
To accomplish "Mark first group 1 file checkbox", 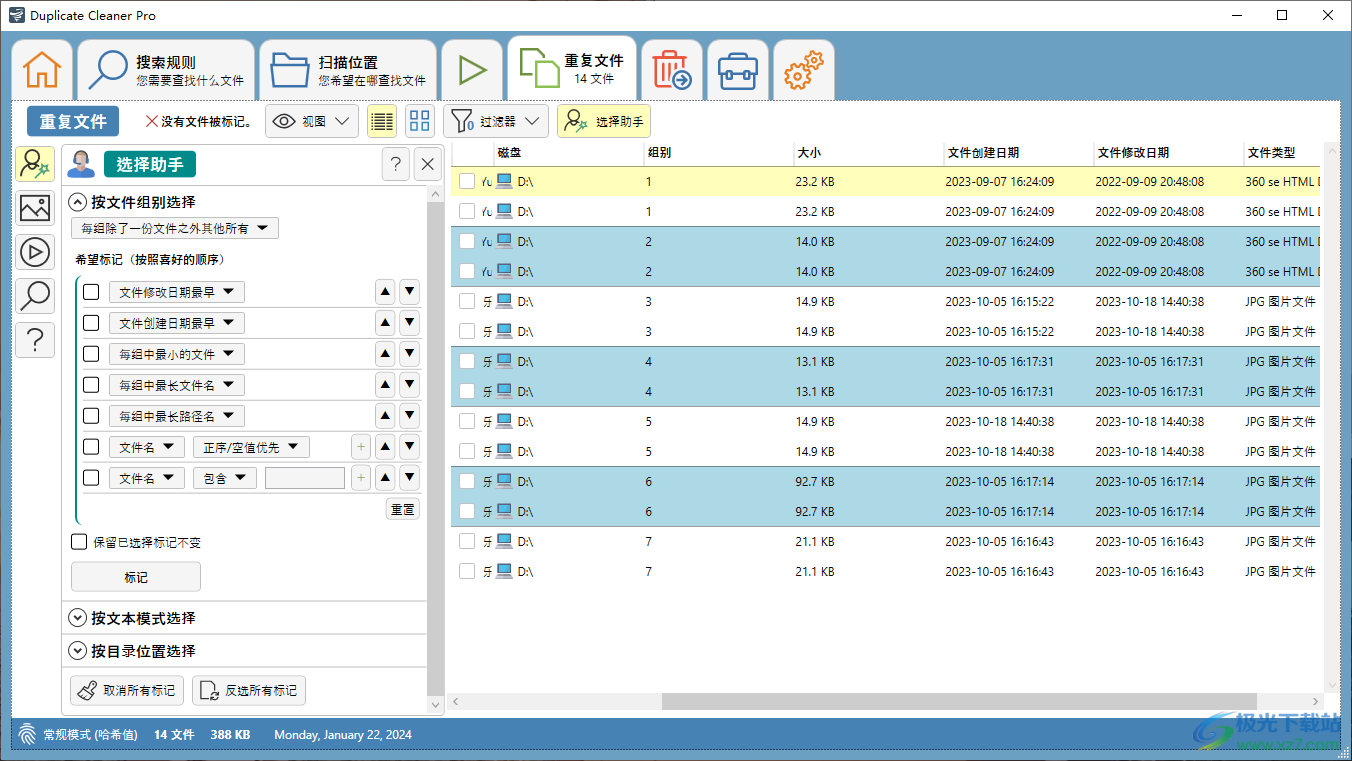I will (x=467, y=182).
